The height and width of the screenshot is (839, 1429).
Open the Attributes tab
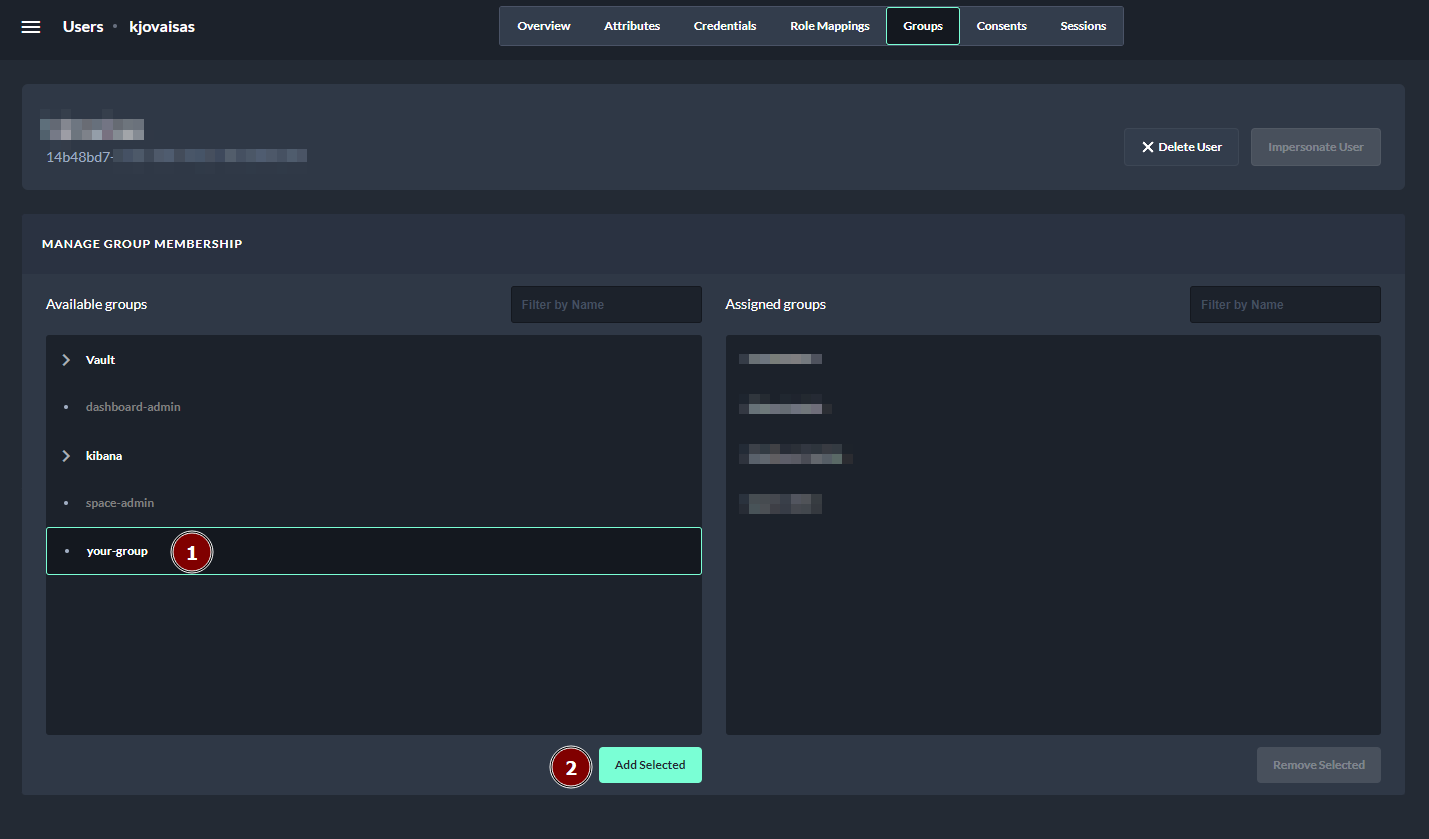632,26
